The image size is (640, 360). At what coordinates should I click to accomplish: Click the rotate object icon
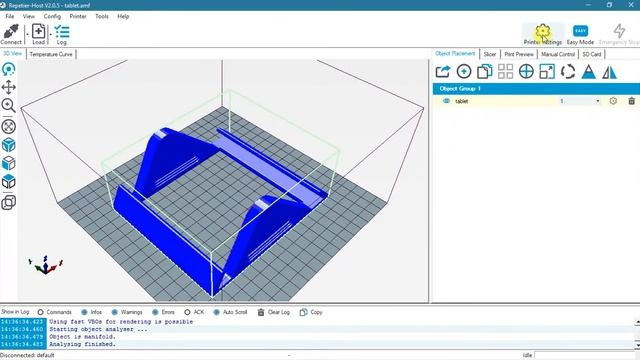tap(568, 71)
